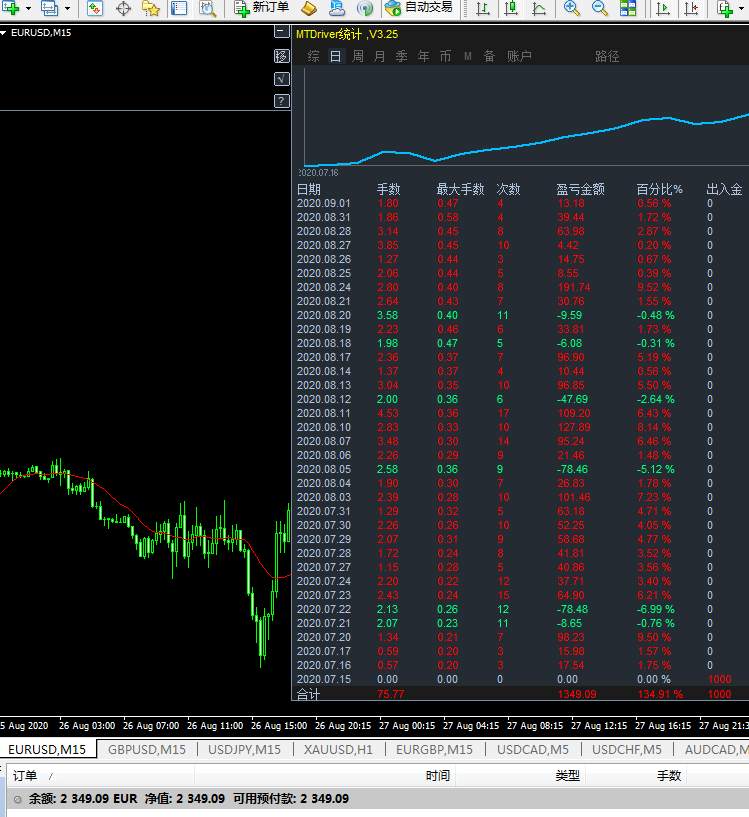Screen dimensions: 749x817
Task: Zoom out the chart
Action: tap(600, 8)
